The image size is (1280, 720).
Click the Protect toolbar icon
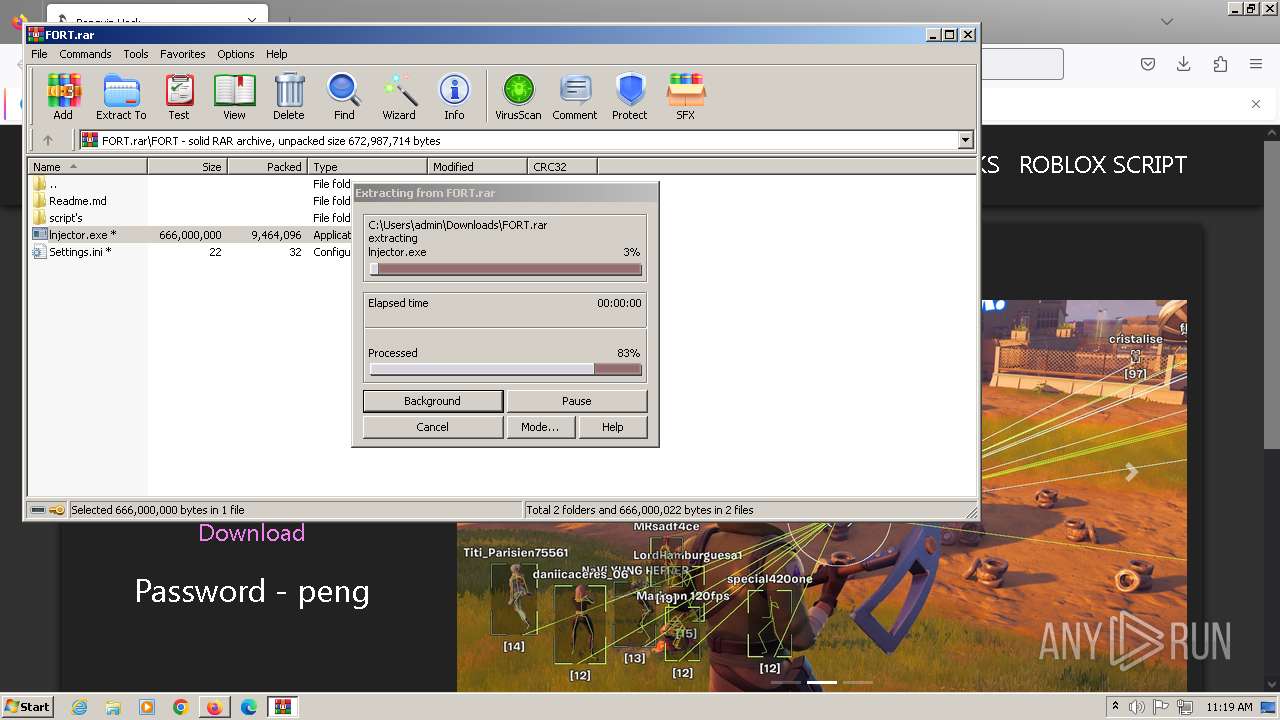point(630,97)
